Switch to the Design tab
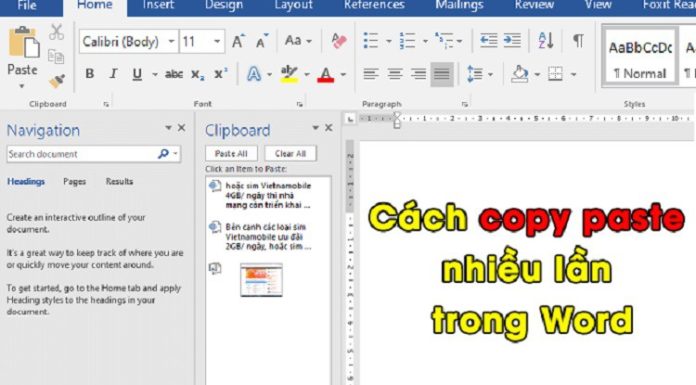The image size is (696, 385). (x=224, y=6)
